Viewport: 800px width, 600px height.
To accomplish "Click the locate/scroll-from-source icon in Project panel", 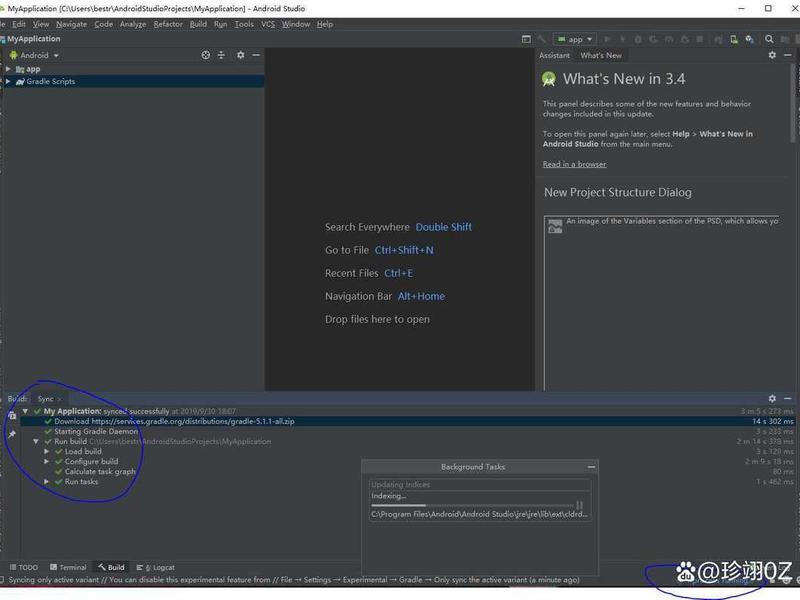I will click(206, 55).
